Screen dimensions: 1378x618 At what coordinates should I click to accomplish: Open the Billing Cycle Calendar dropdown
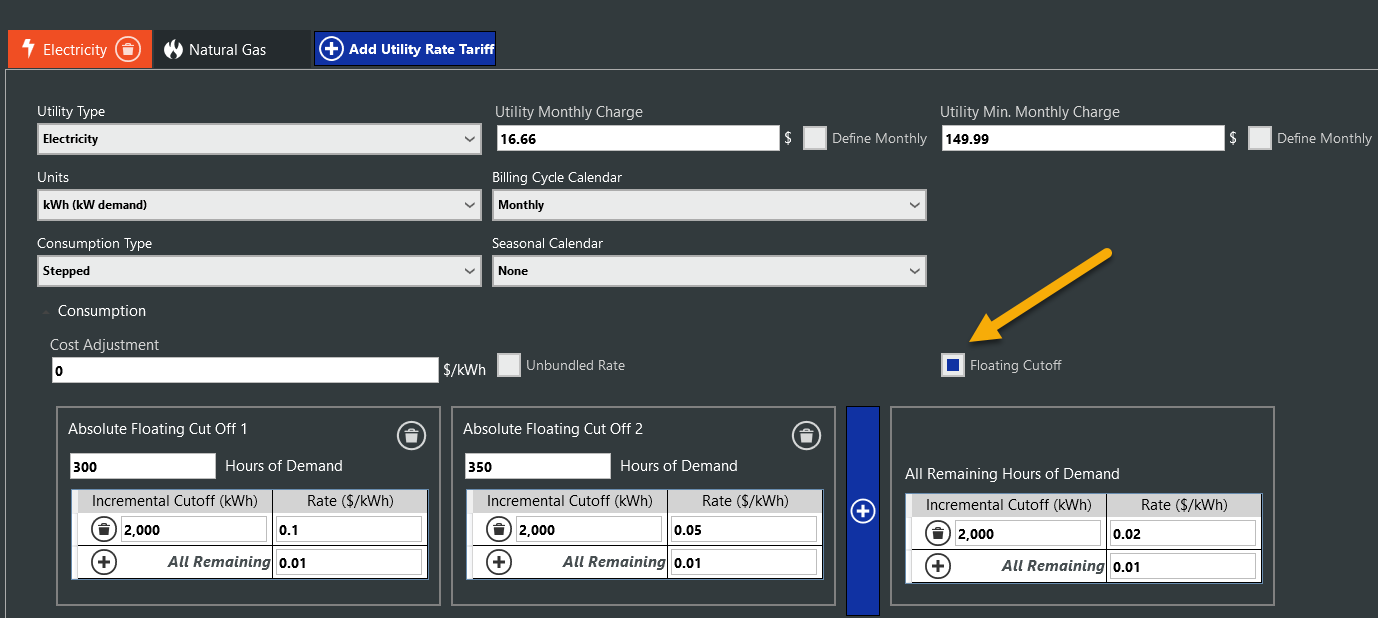point(709,205)
